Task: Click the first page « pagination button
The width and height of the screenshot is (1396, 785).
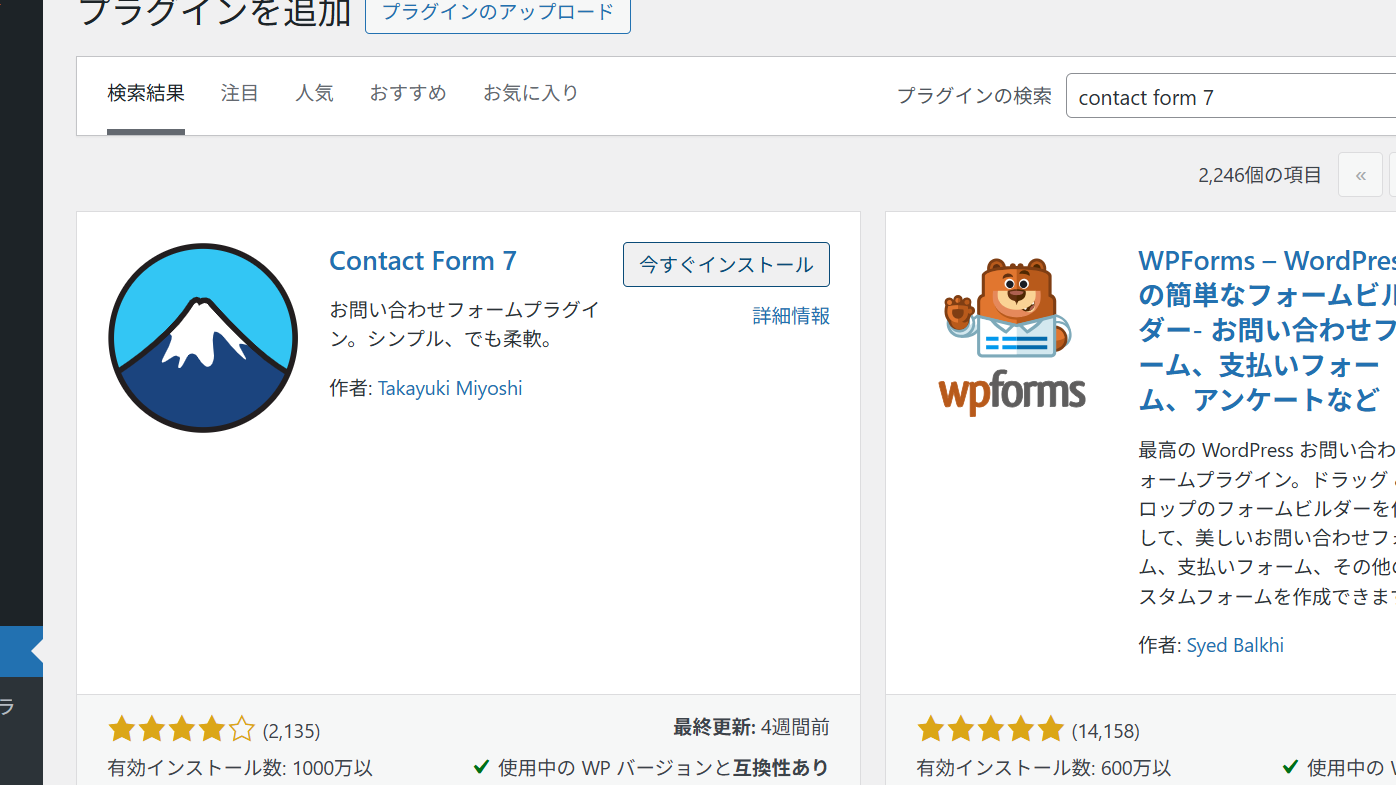Action: [x=1360, y=175]
